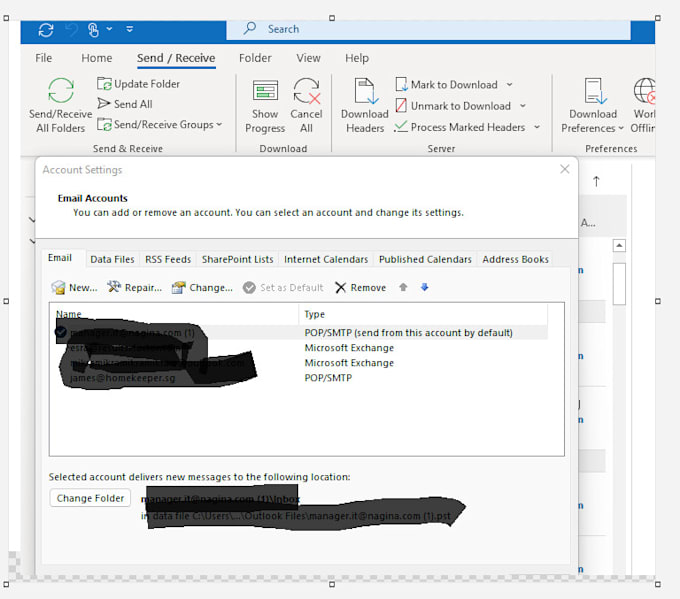Move account up with gray arrow

[403, 287]
